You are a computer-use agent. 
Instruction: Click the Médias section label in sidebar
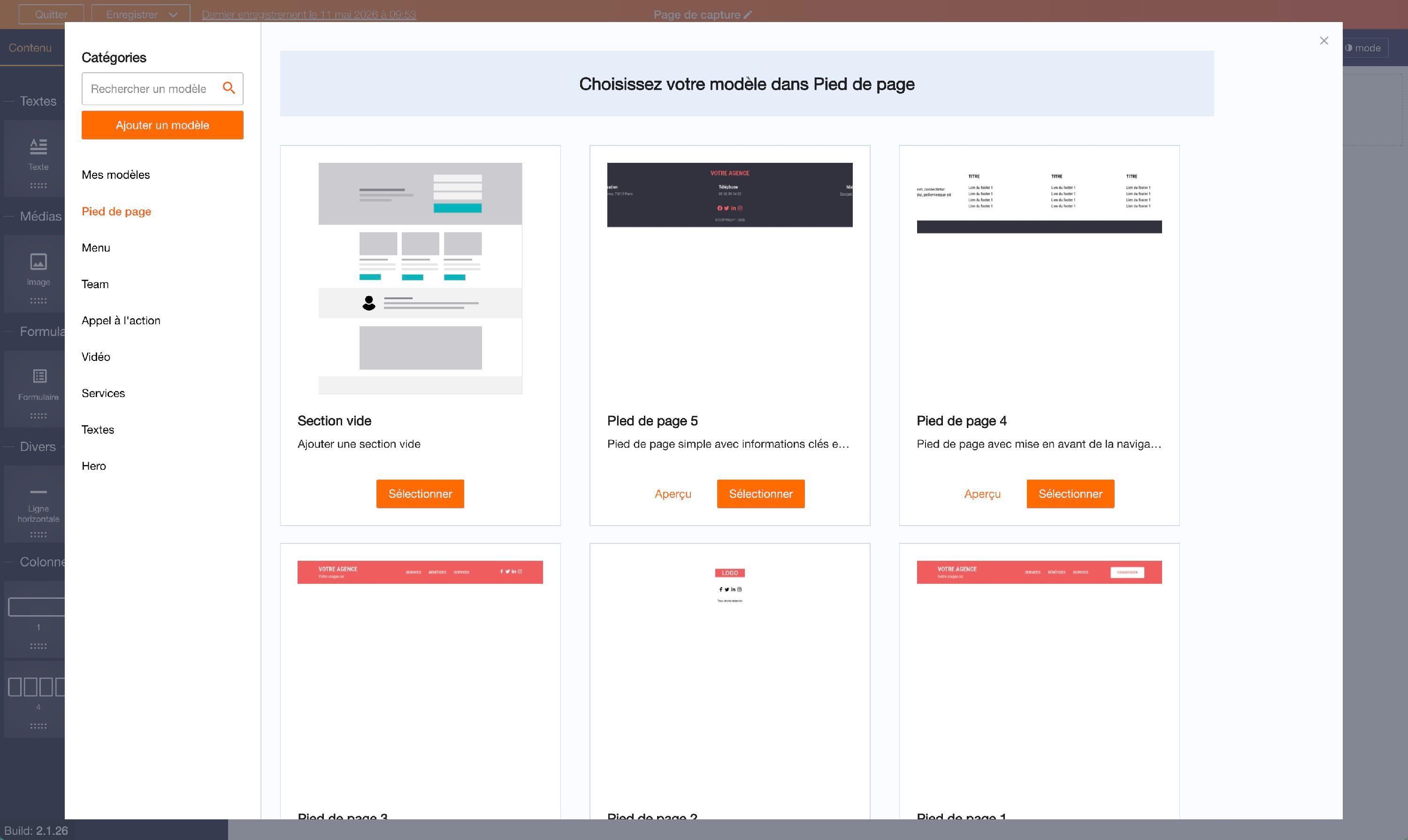pos(41,216)
